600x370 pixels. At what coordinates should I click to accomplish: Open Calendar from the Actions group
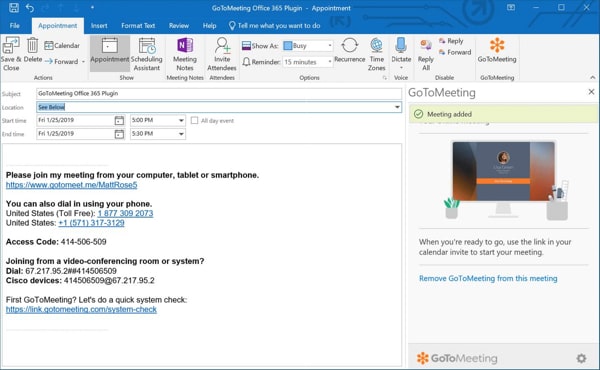[x=62, y=46]
